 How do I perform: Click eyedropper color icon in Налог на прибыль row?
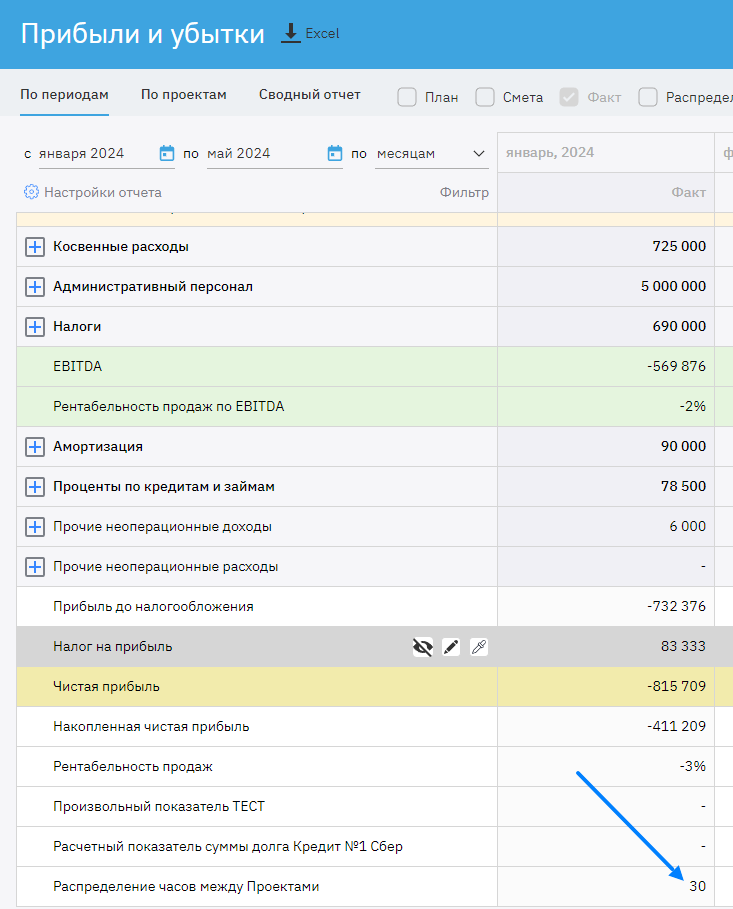click(x=479, y=647)
